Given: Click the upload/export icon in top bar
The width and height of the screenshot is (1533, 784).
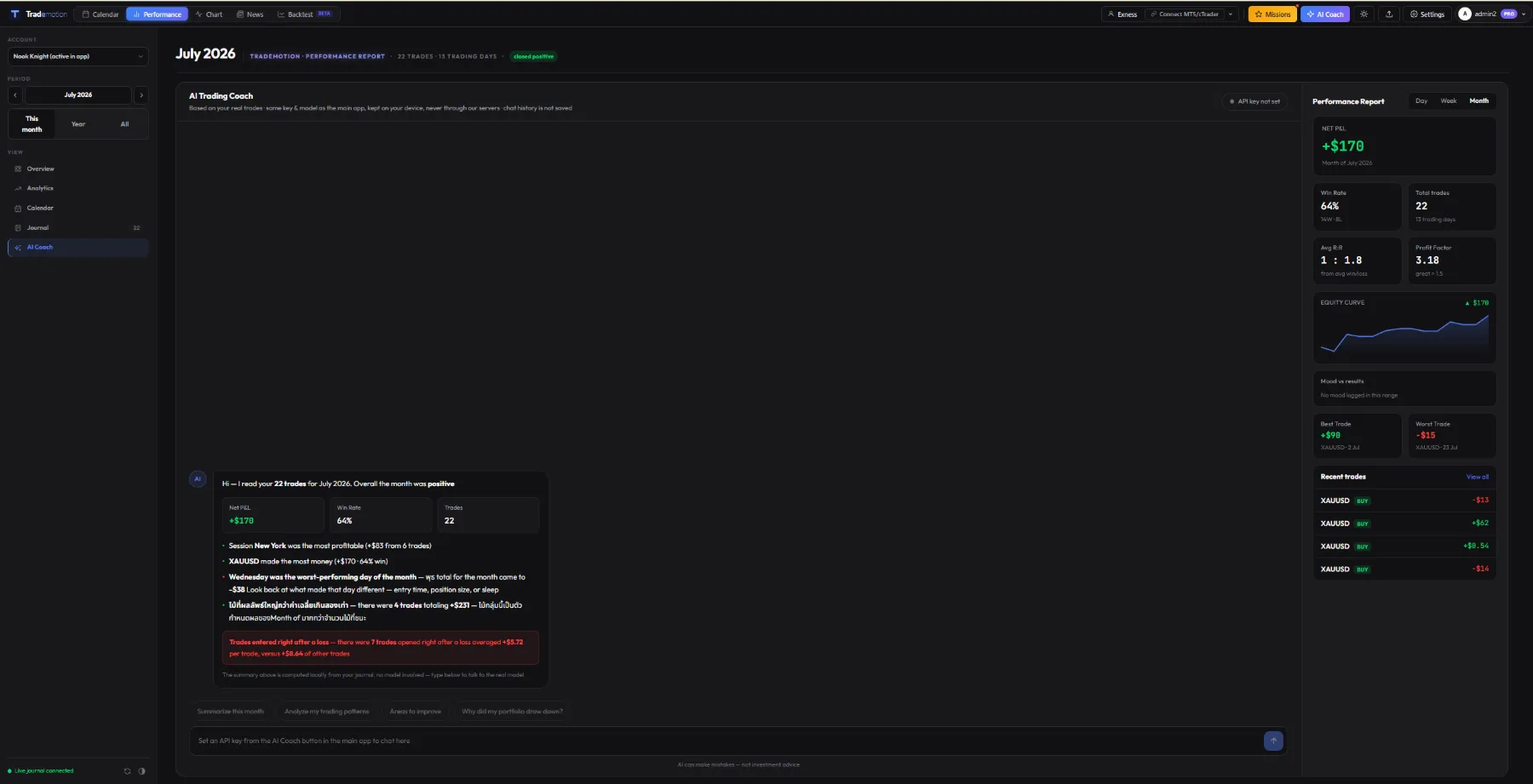Looking at the screenshot, I should (1389, 14).
